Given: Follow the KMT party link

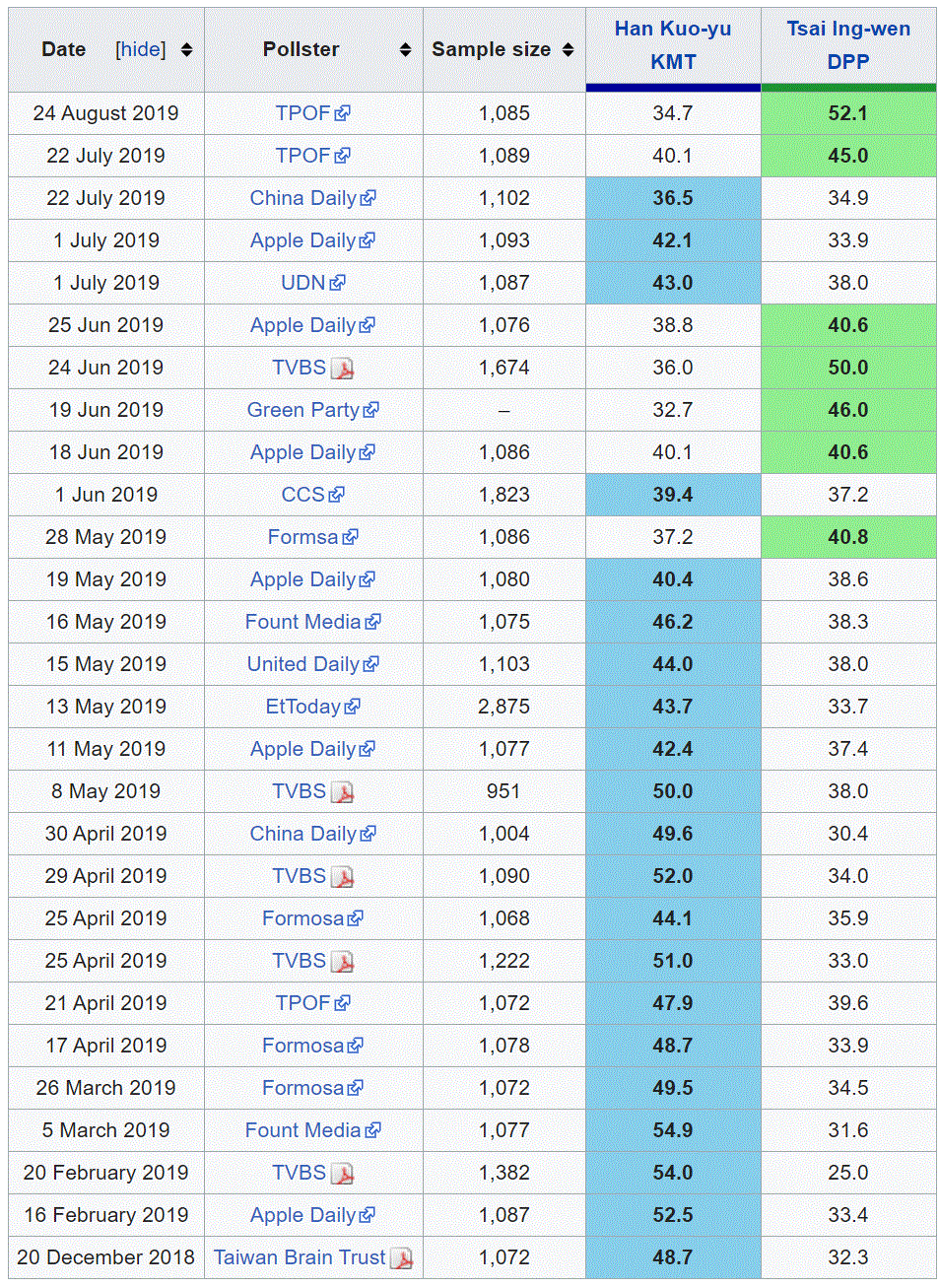Looking at the screenshot, I should coord(673,61).
